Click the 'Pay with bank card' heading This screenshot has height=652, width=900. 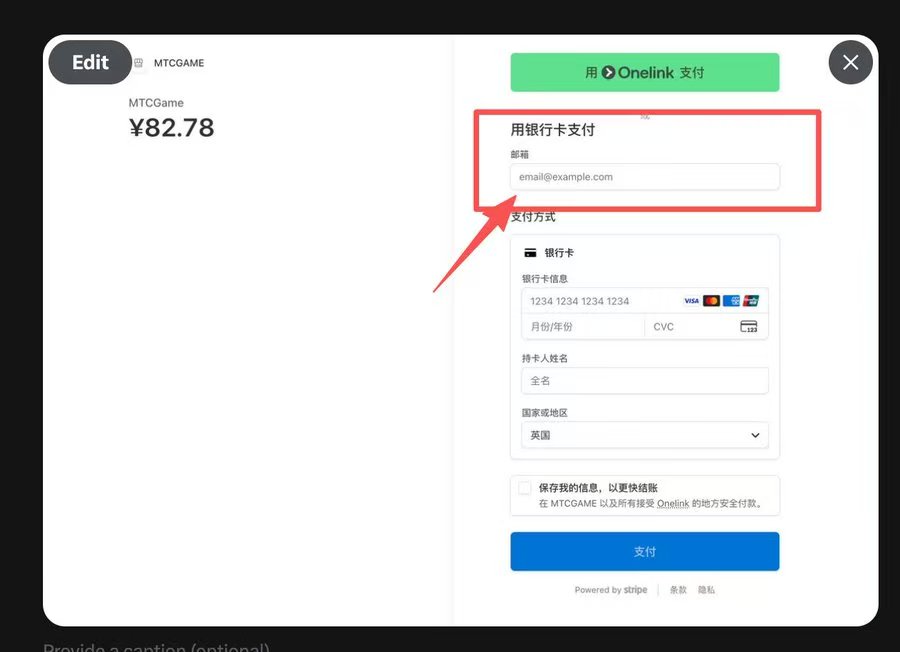tap(552, 130)
